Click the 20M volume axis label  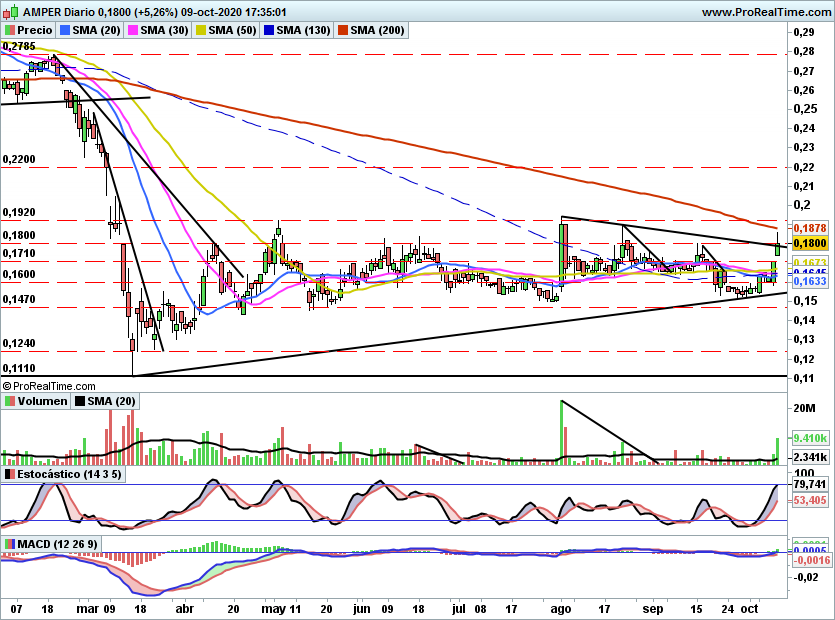(804, 409)
